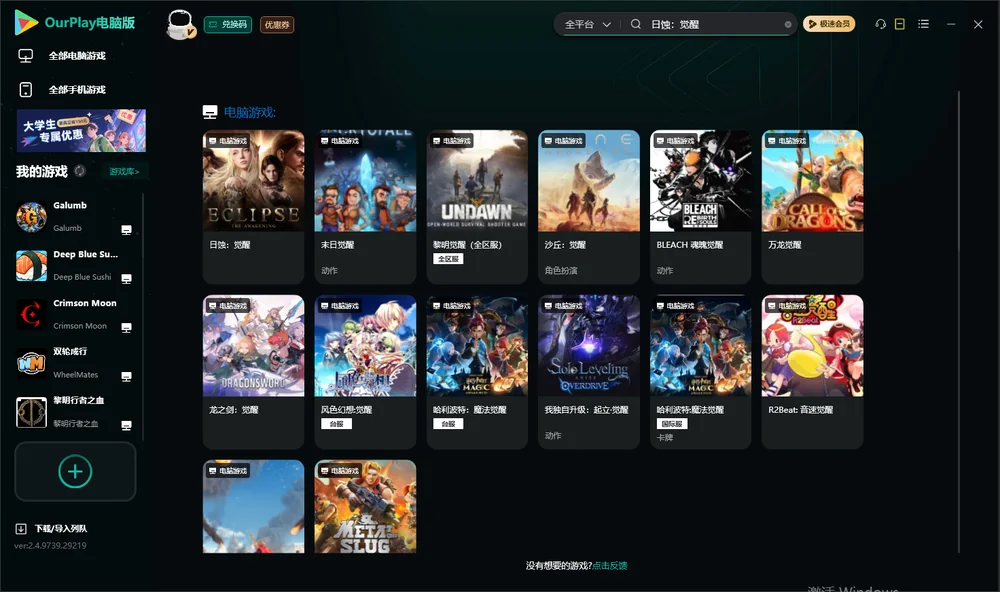Select the 黎明行者之血 game icon

point(31,412)
